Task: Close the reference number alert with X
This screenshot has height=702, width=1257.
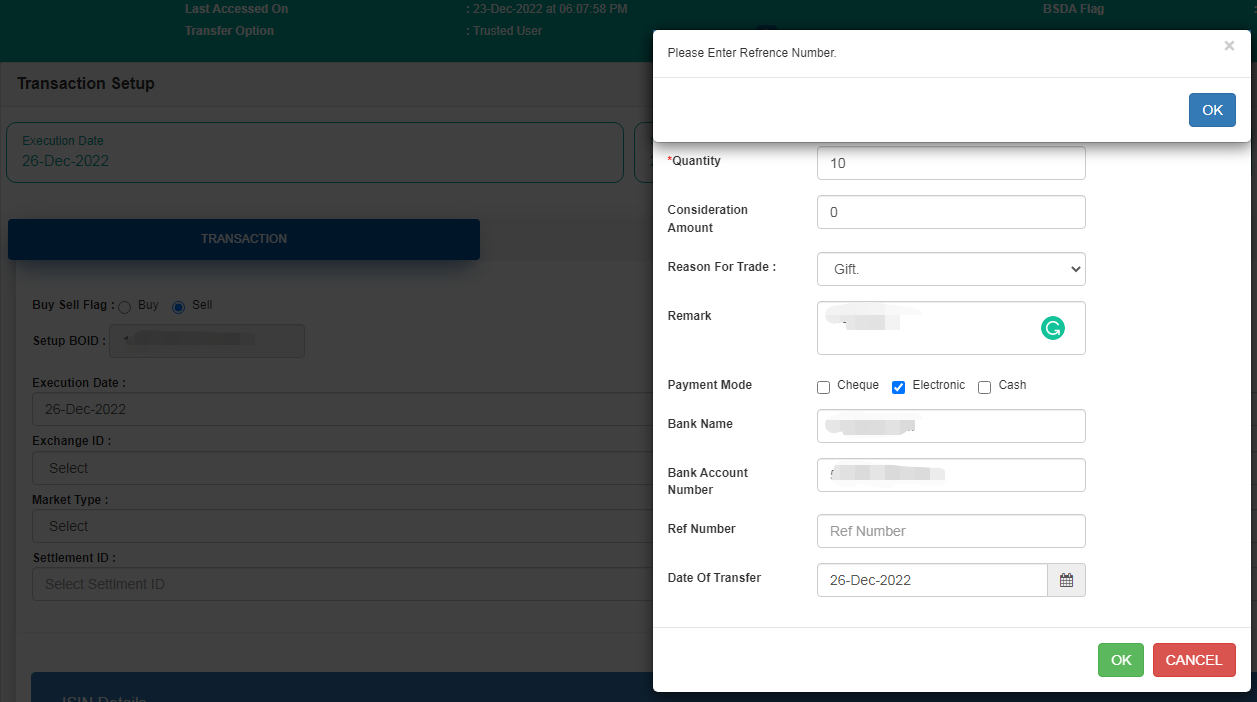Action: click(x=1229, y=46)
